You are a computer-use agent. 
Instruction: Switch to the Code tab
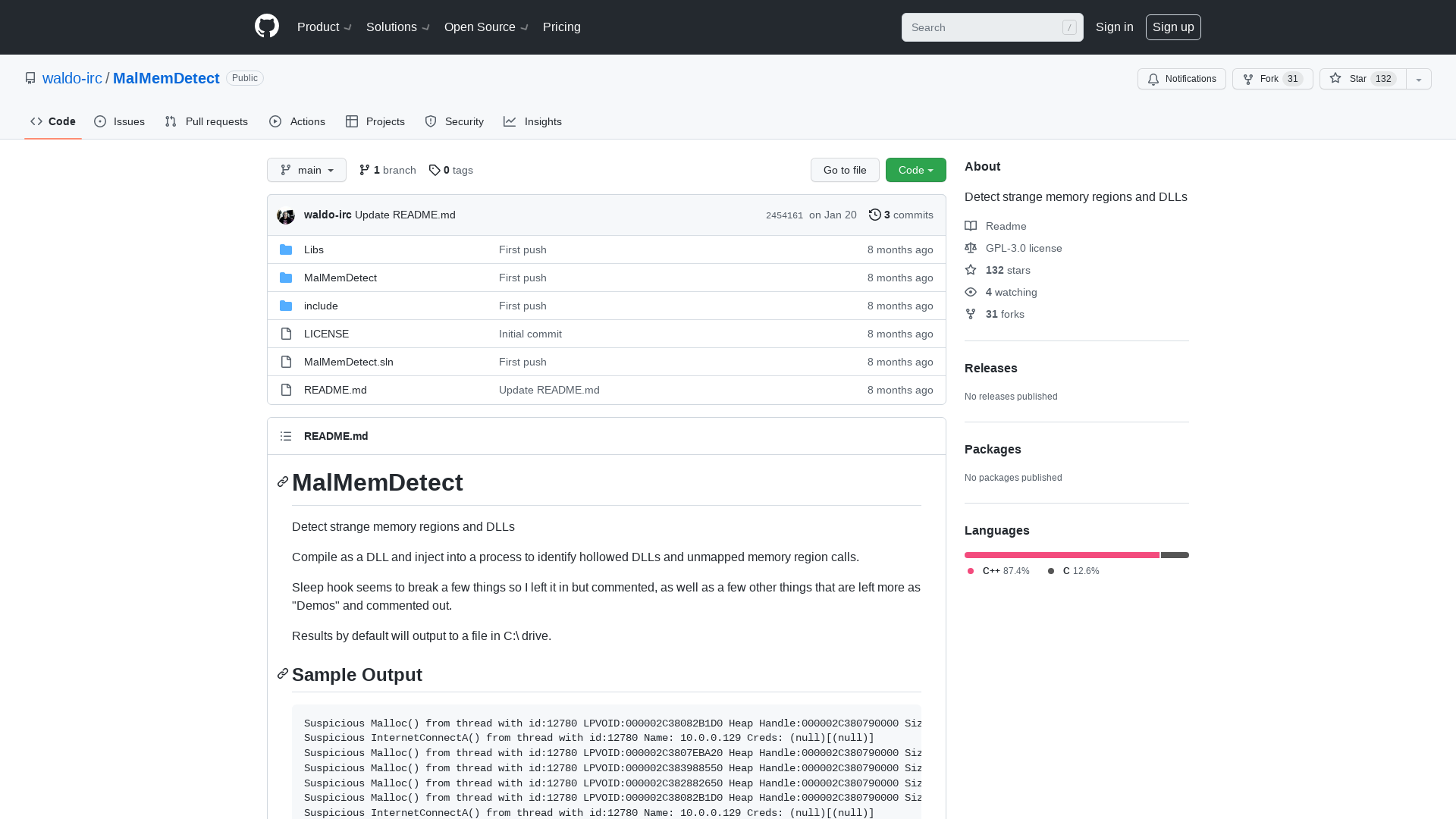53,121
